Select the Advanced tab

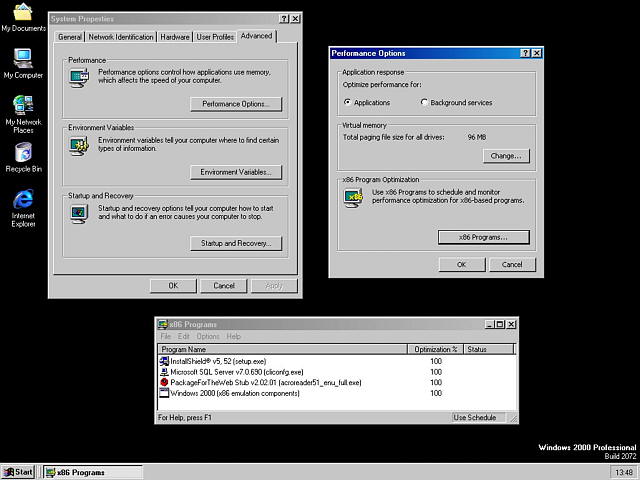point(256,36)
